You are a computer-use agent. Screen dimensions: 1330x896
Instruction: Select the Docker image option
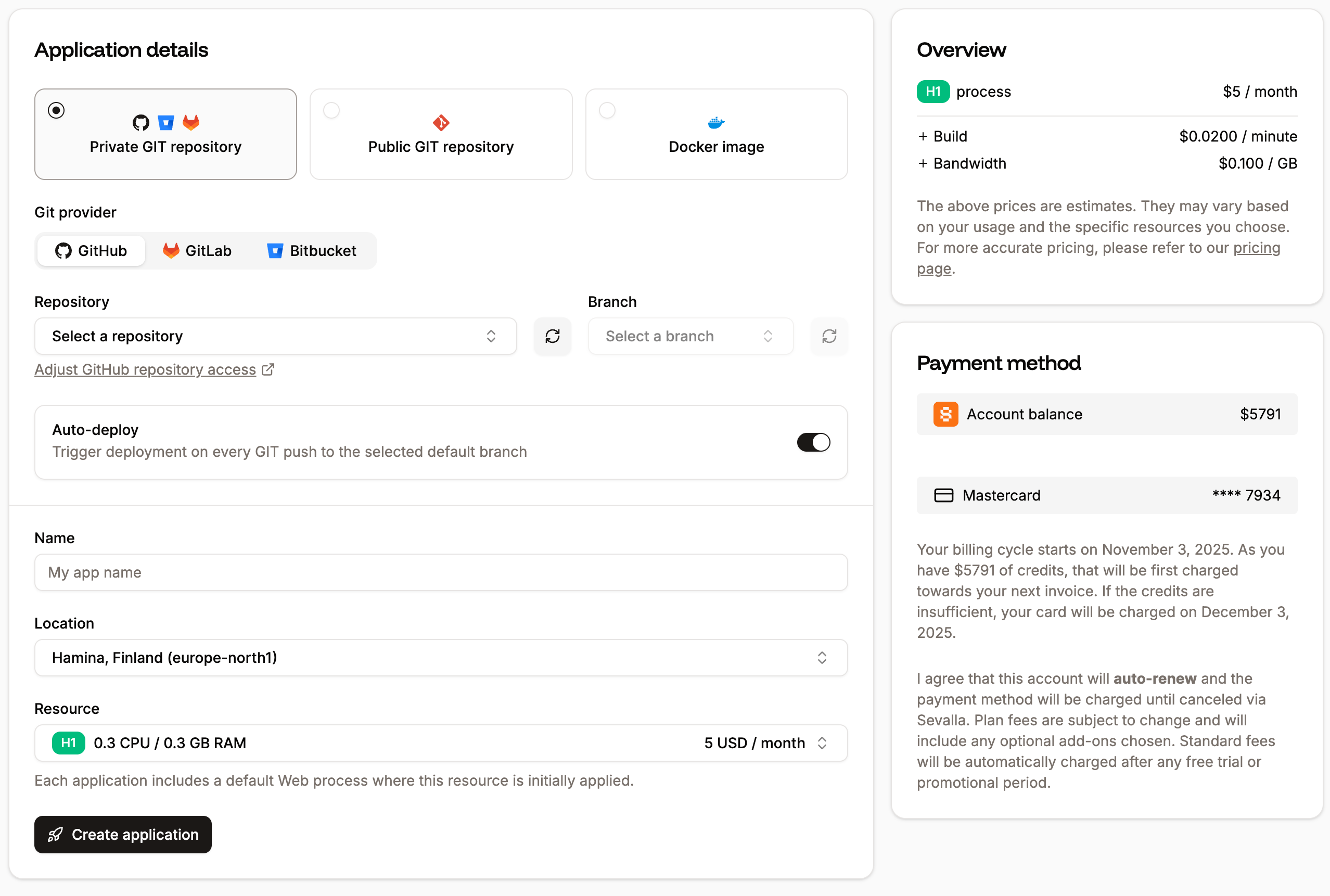[x=716, y=134]
